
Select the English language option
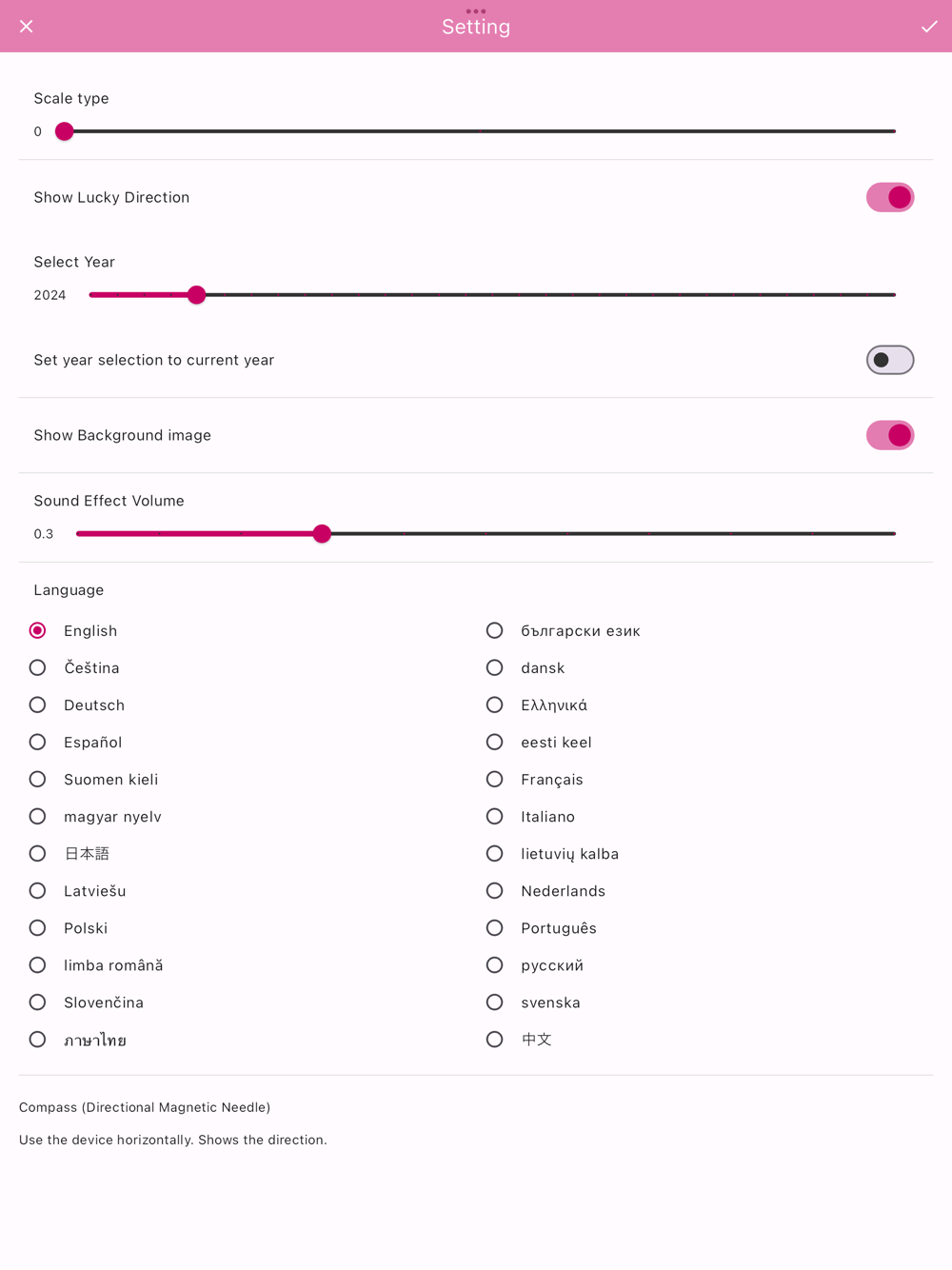[x=37, y=630]
